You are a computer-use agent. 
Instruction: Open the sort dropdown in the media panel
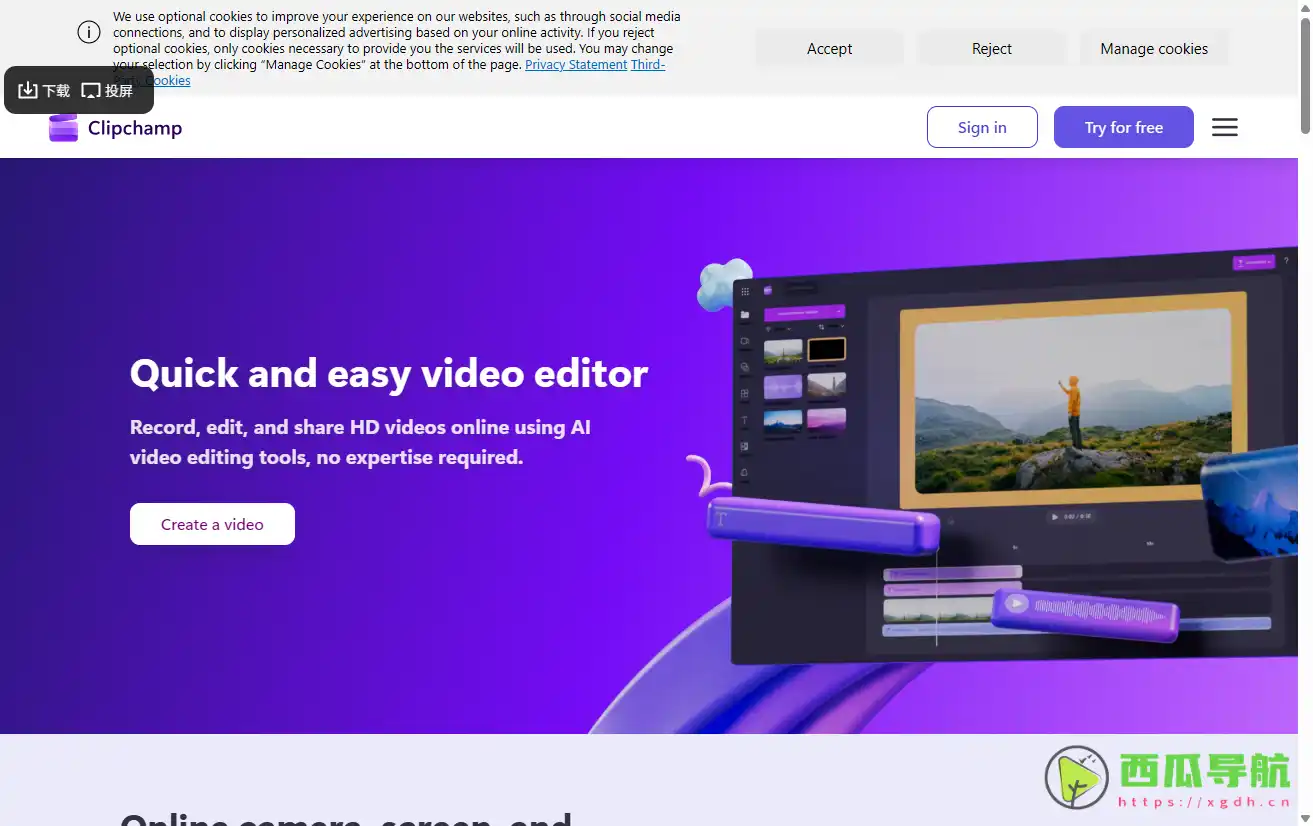(833, 327)
